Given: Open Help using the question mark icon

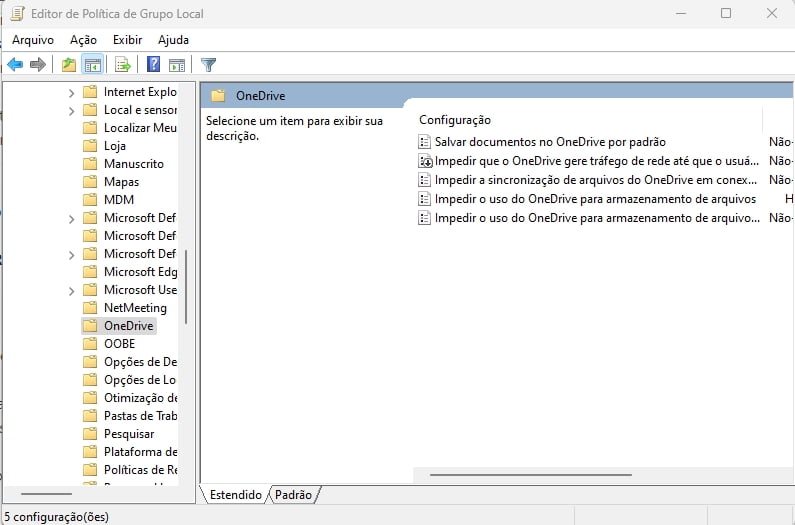Looking at the screenshot, I should [x=153, y=64].
